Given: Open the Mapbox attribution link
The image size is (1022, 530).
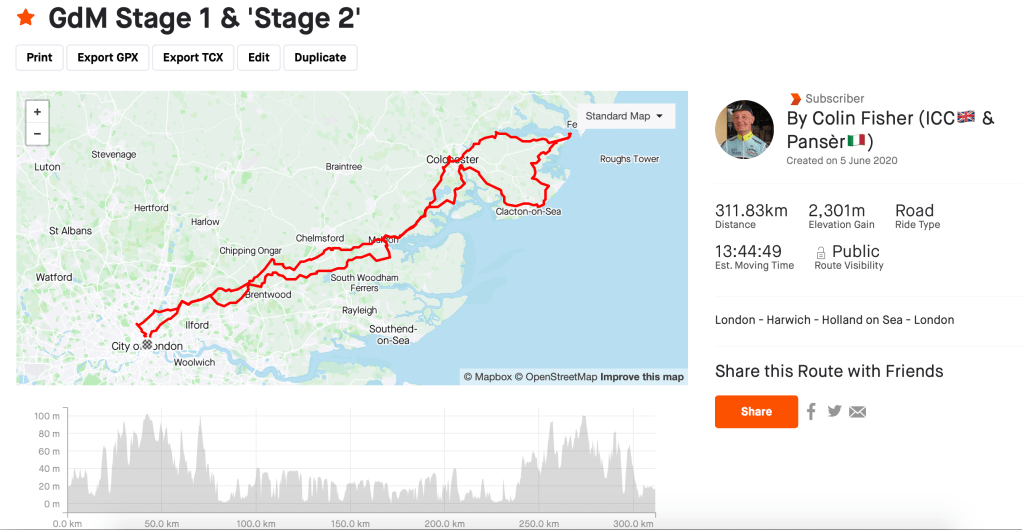Looking at the screenshot, I should tap(492, 377).
